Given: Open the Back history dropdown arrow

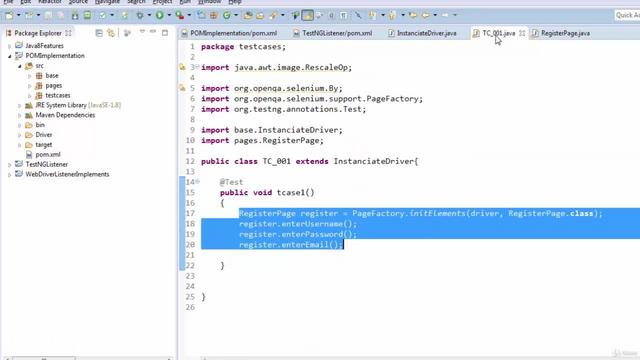Looking at the screenshot, I should pos(435,16).
